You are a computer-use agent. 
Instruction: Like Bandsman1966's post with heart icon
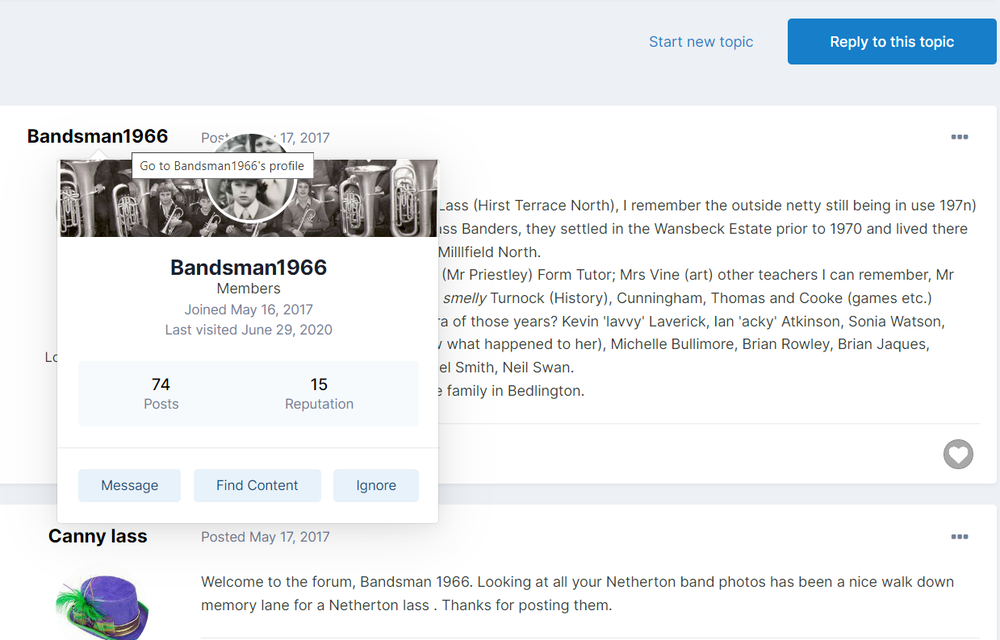tap(958, 455)
